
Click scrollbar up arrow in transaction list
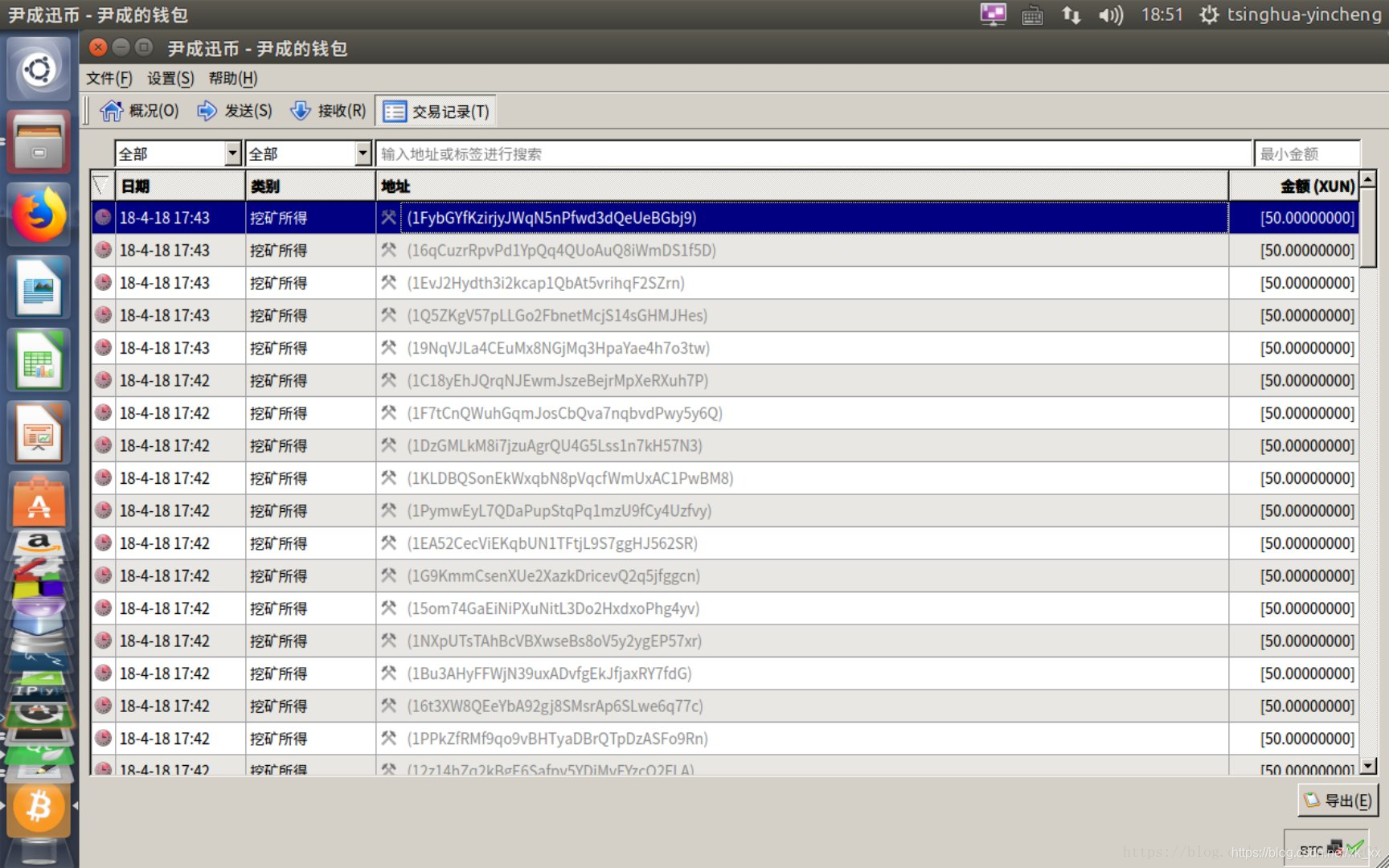(x=1368, y=179)
